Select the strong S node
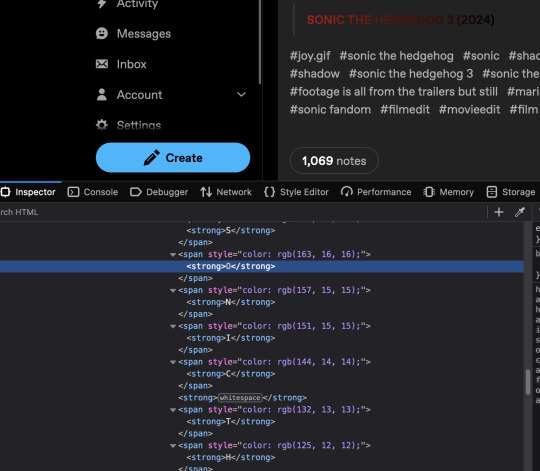This screenshot has width=540, height=471. 231,230
